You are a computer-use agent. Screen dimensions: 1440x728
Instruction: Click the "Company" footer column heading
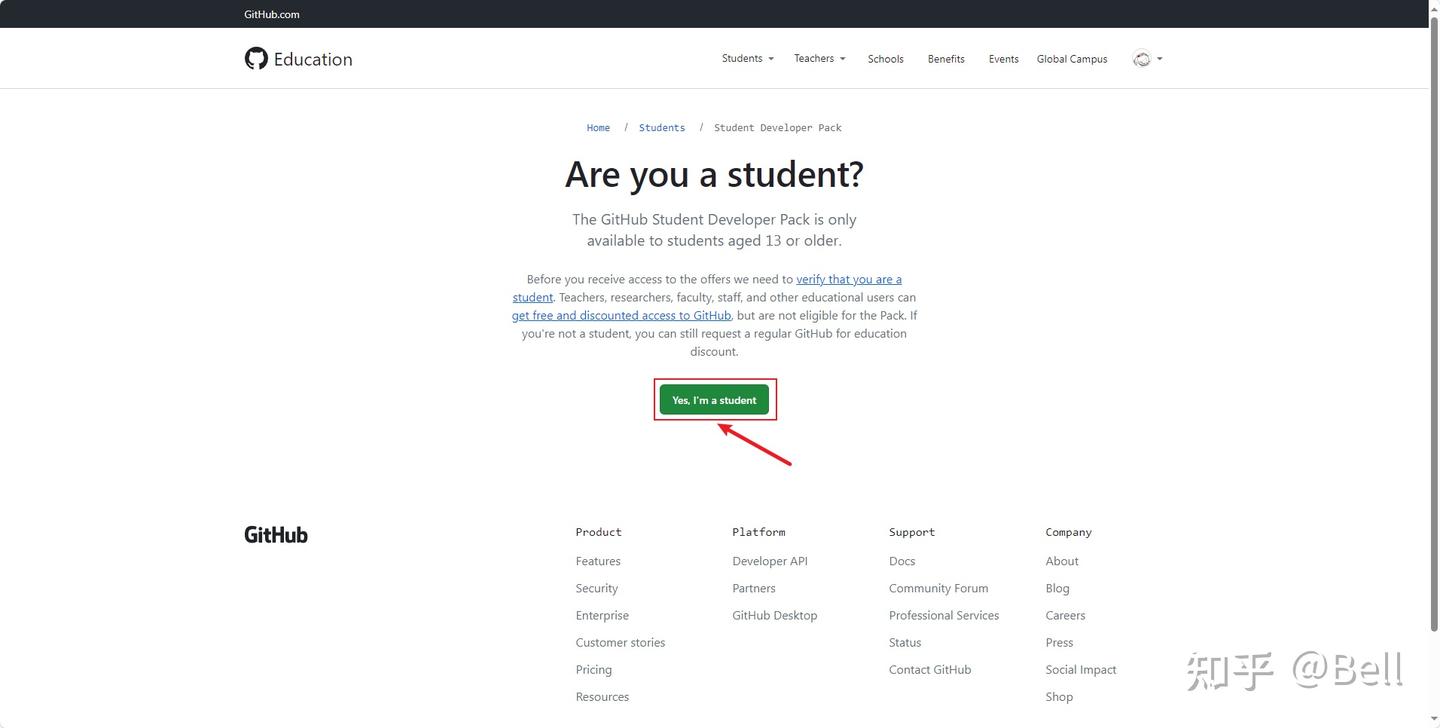coord(1068,532)
